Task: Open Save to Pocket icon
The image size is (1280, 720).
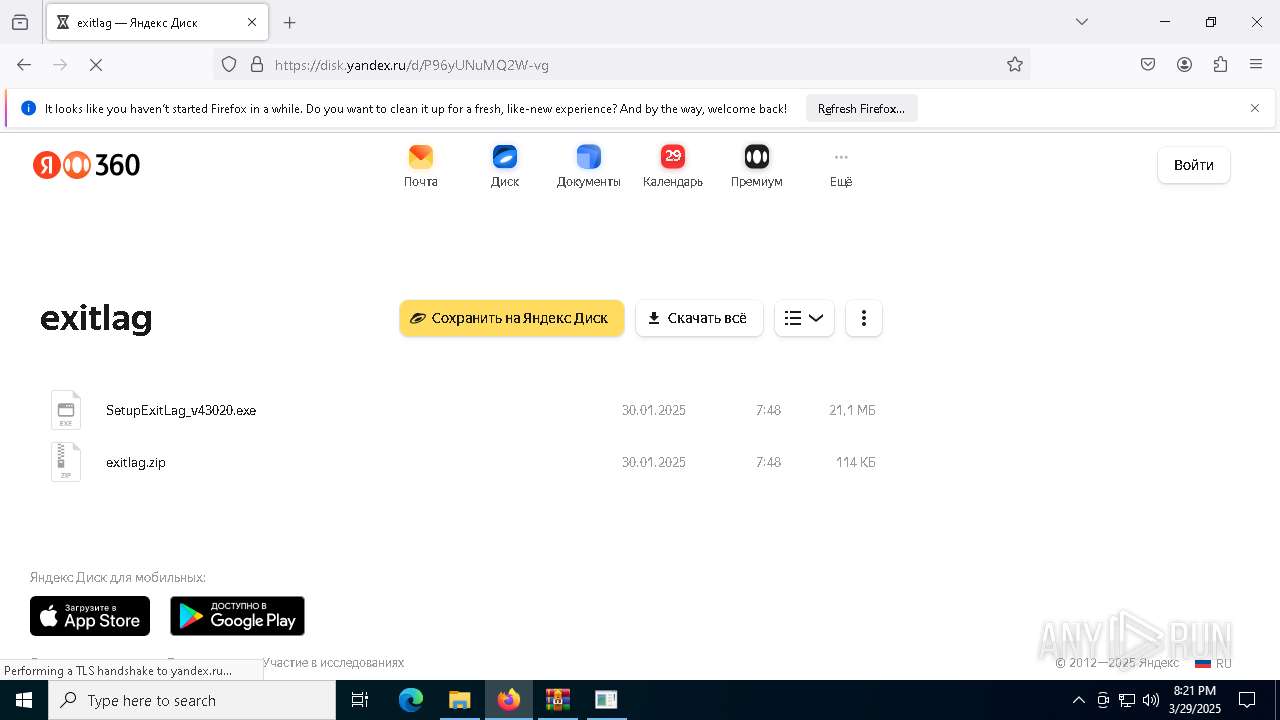Action: tap(1148, 65)
